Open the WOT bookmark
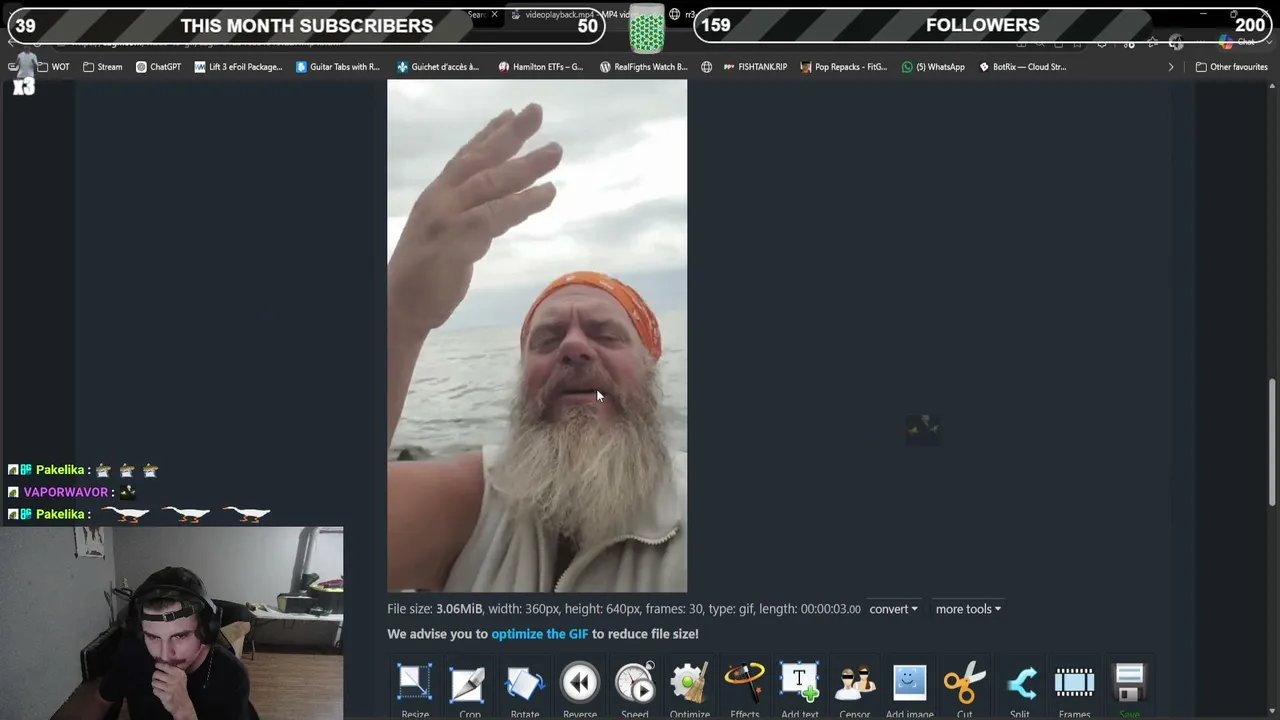The width and height of the screenshot is (1280, 720). click(x=54, y=67)
